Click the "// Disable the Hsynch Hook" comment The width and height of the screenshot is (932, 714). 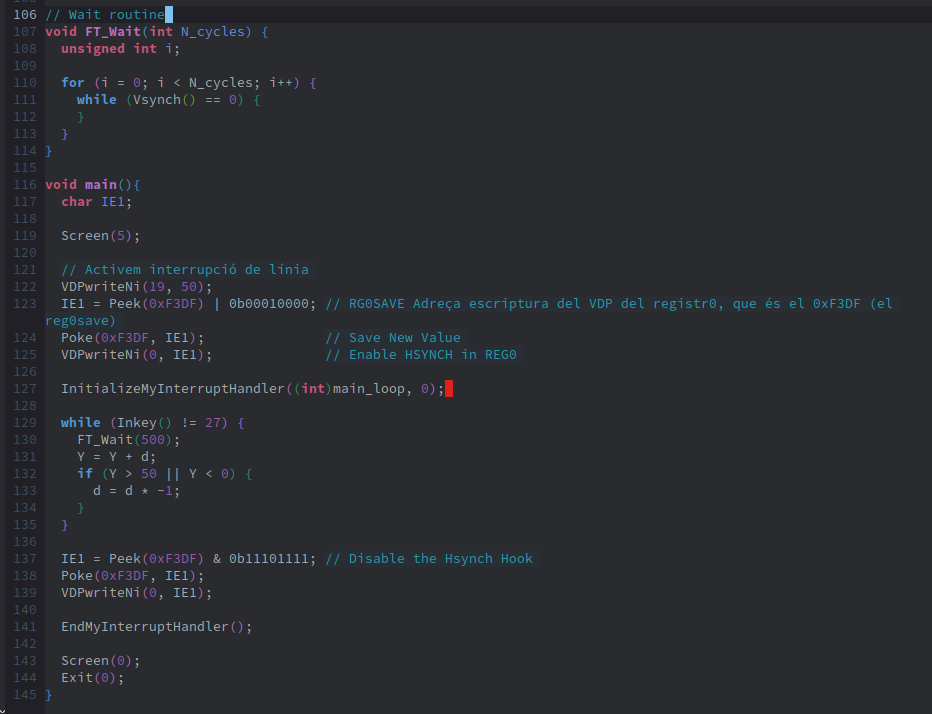(x=429, y=559)
